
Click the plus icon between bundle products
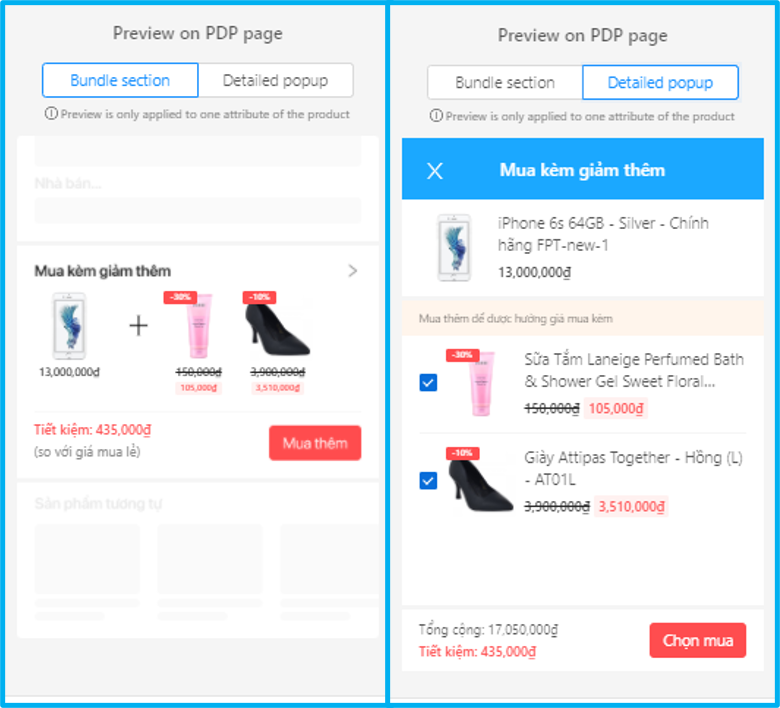138,325
